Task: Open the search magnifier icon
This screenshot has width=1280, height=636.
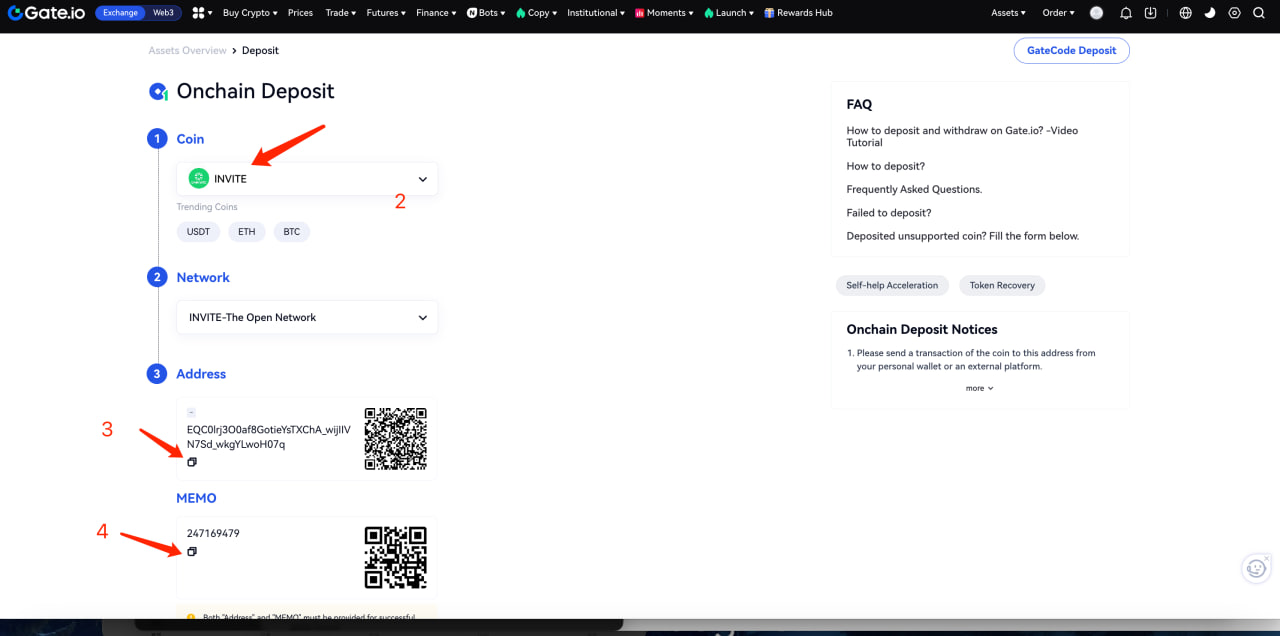Action: 1259,13
